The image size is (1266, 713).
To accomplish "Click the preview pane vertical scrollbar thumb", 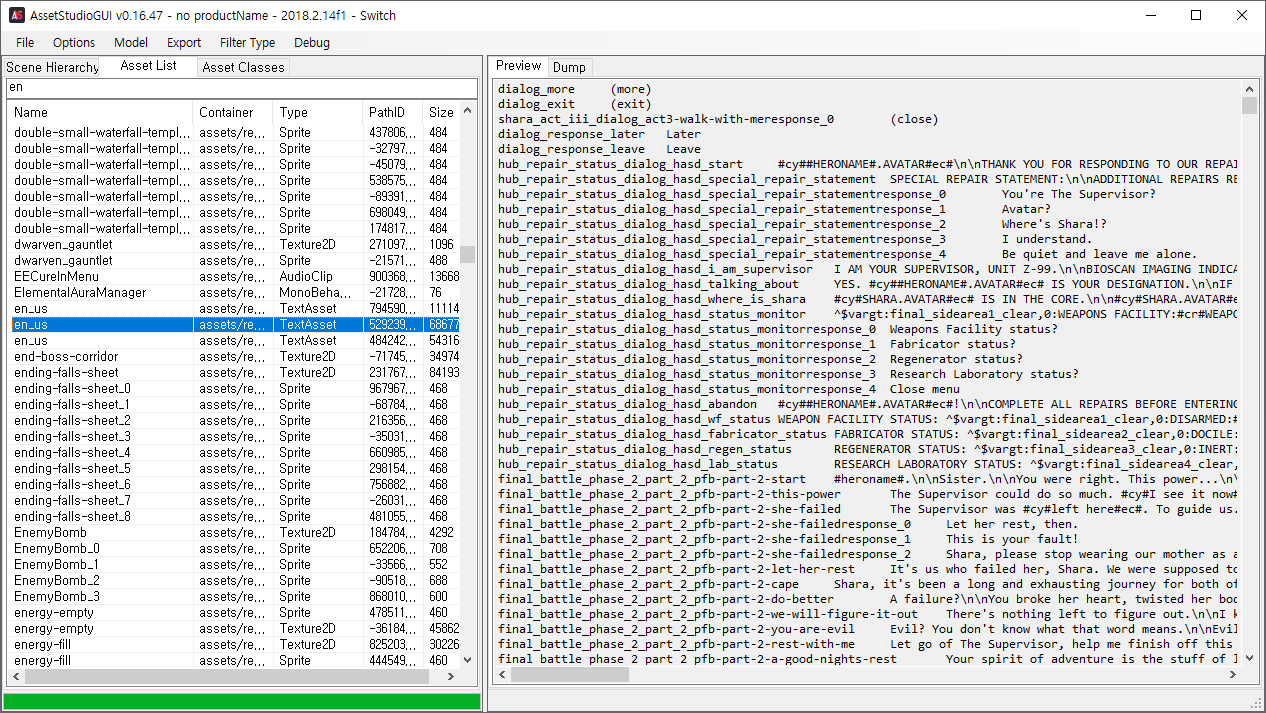I will [x=1249, y=106].
